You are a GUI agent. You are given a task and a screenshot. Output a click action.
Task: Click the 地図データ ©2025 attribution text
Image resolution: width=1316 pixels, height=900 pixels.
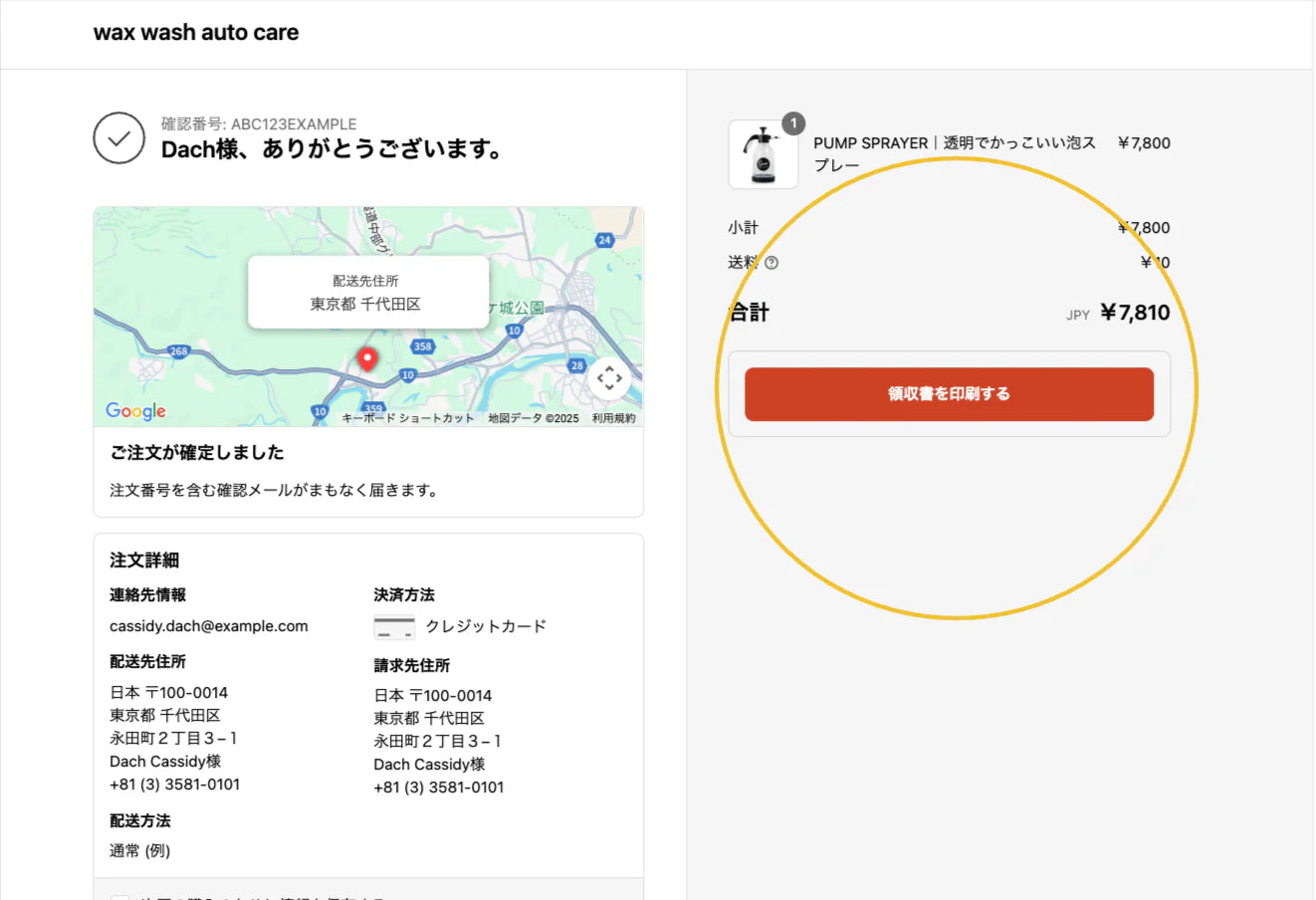(534, 418)
